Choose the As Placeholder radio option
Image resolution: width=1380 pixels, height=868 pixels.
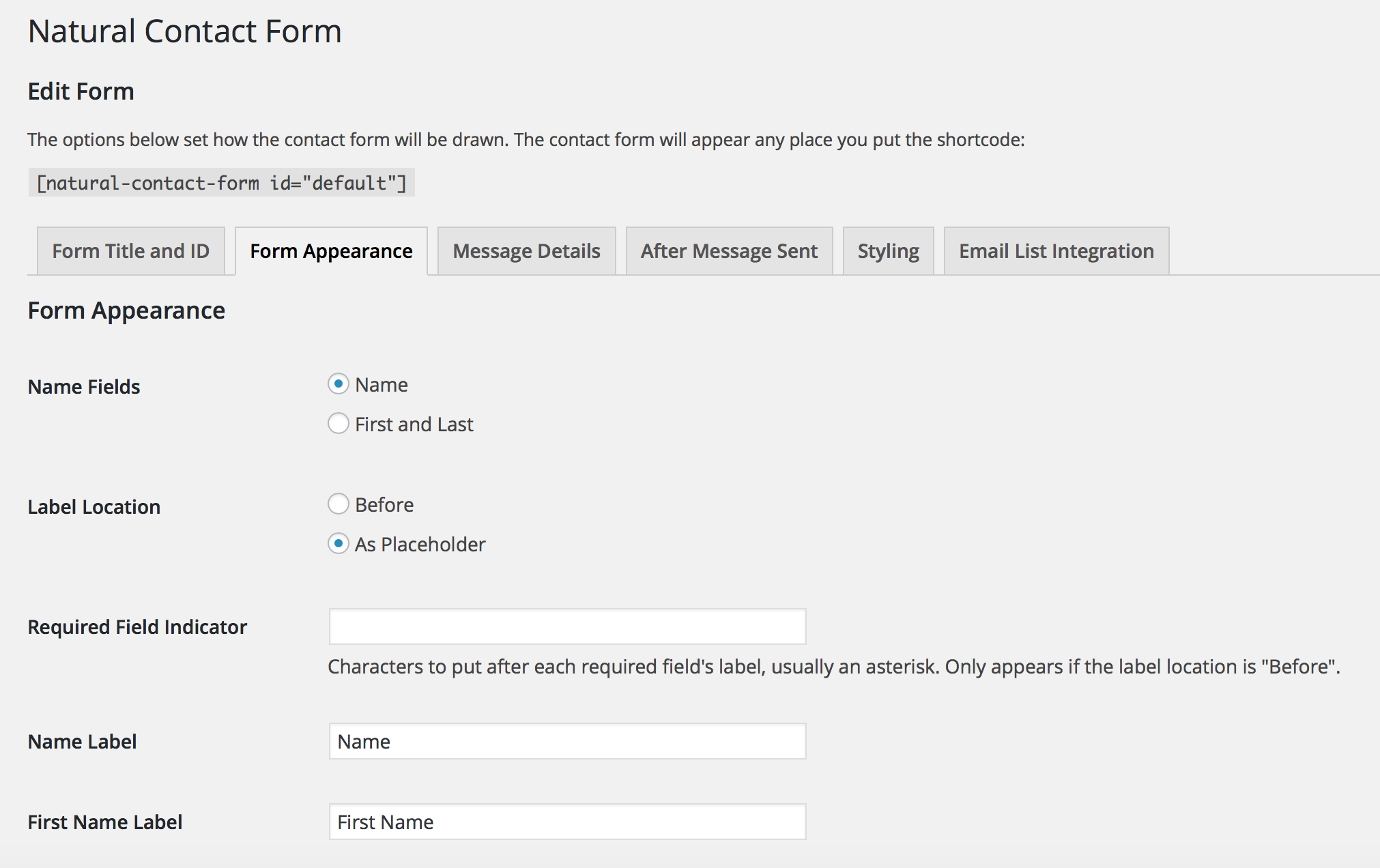coord(339,544)
